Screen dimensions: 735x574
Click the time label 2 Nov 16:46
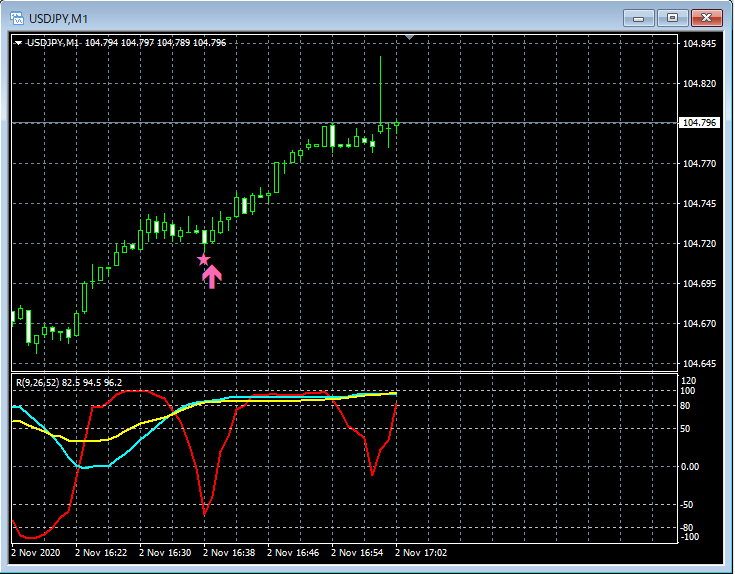click(x=293, y=552)
